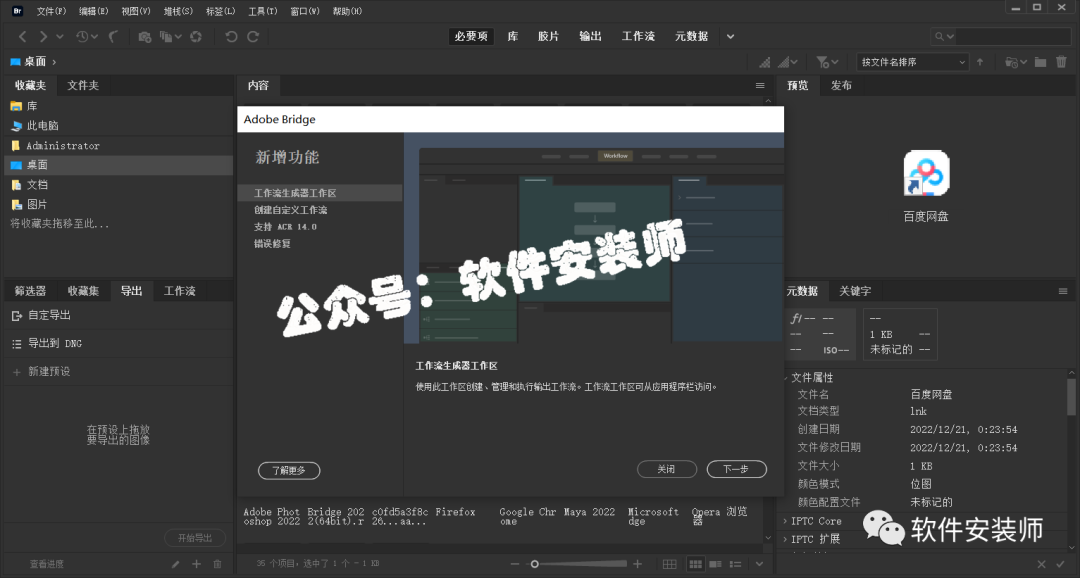Switch to the 文件夹 panel tab
The width and height of the screenshot is (1080, 578).
click(x=83, y=85)
